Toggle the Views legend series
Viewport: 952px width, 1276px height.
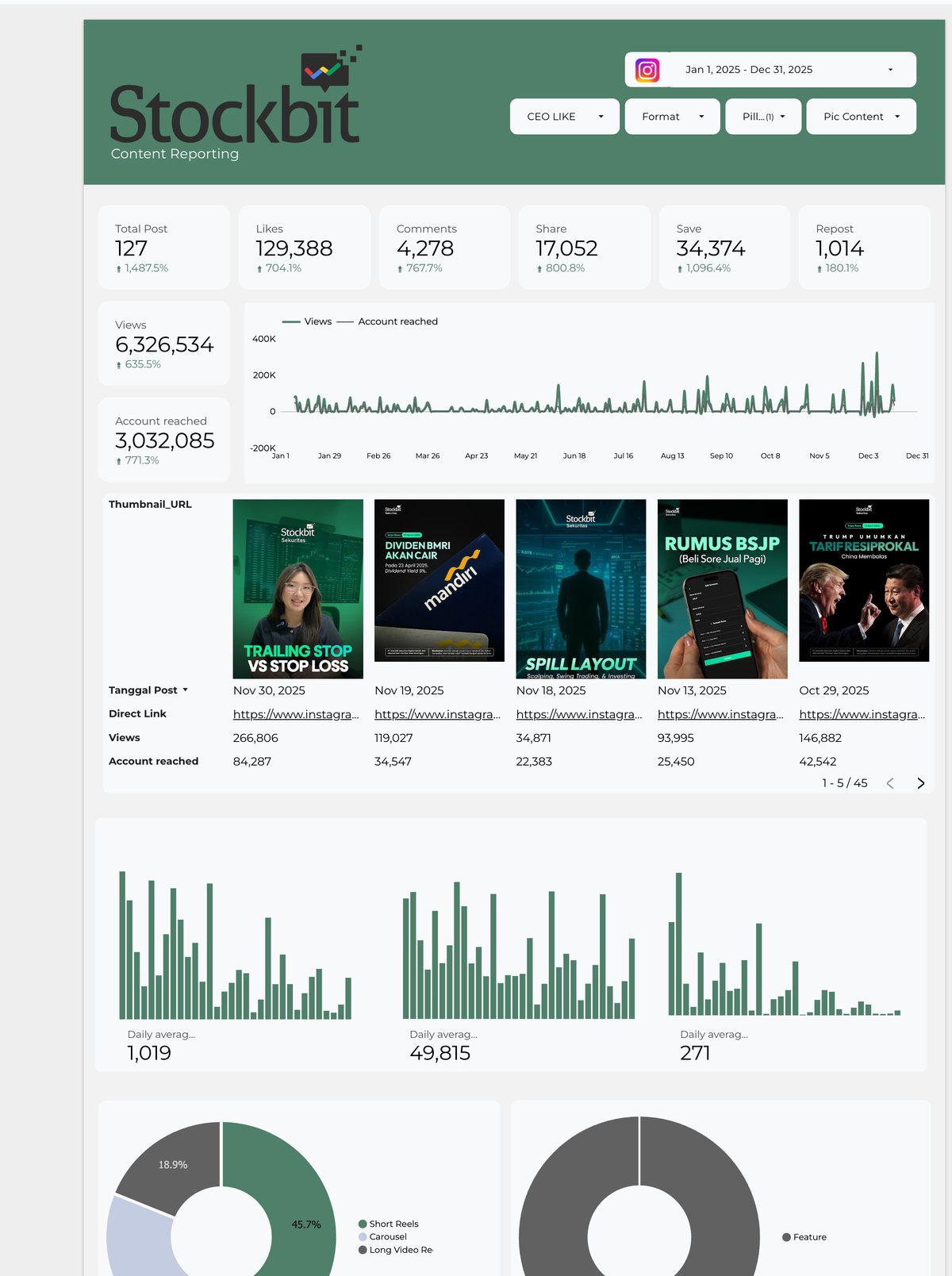[x=307, y=321]
